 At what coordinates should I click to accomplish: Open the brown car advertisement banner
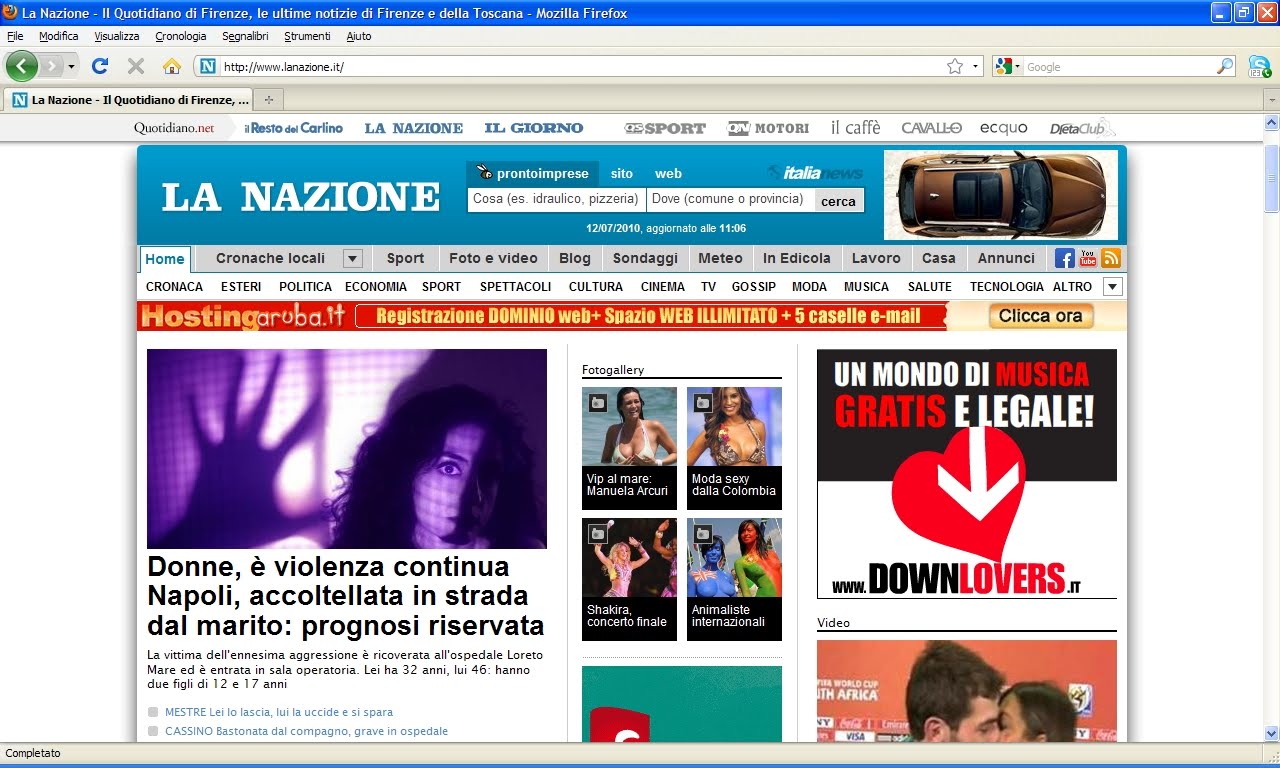[x=1000, y=194]
